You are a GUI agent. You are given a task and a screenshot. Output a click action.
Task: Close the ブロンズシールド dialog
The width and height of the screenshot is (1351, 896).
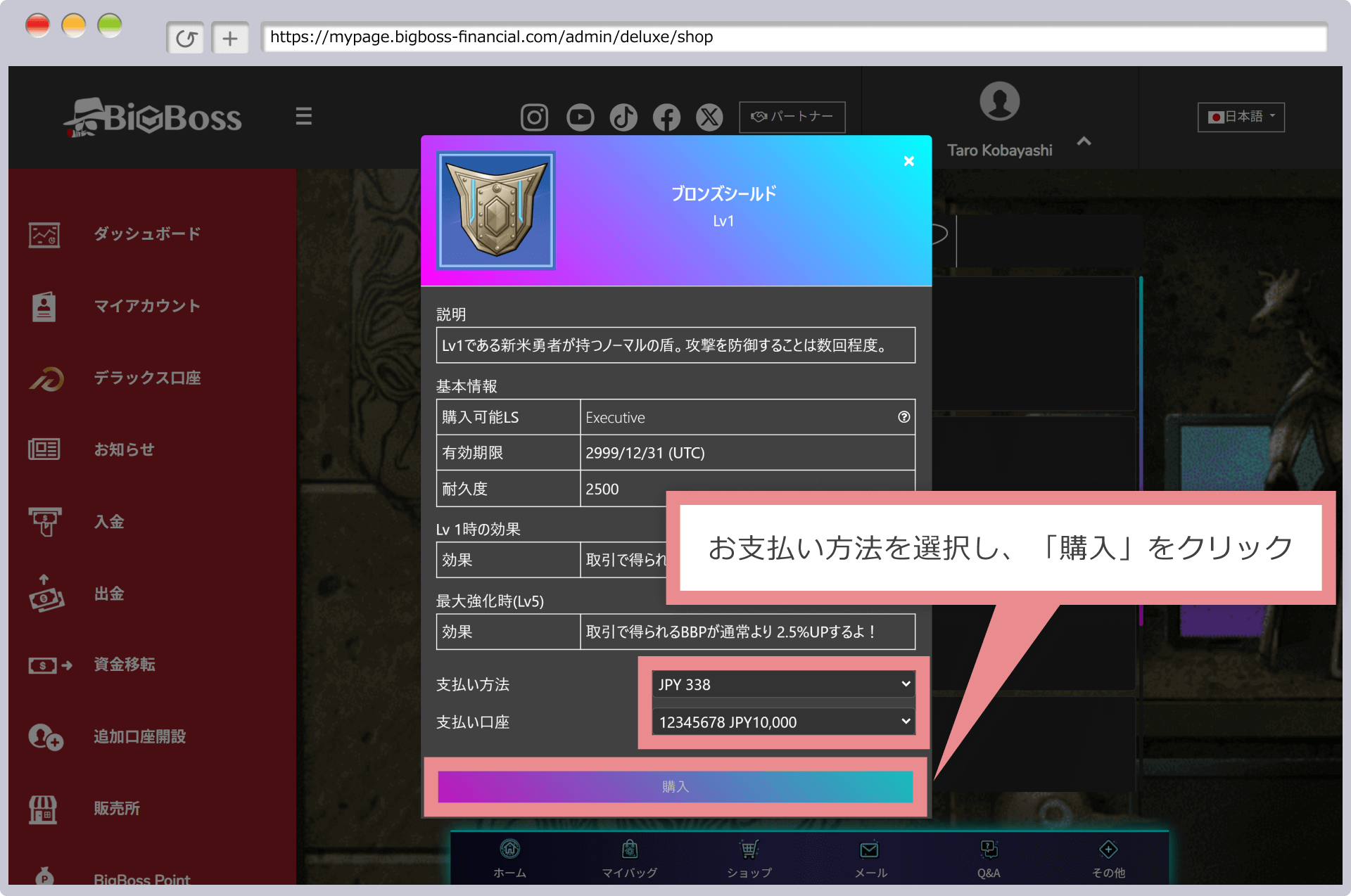908,161
